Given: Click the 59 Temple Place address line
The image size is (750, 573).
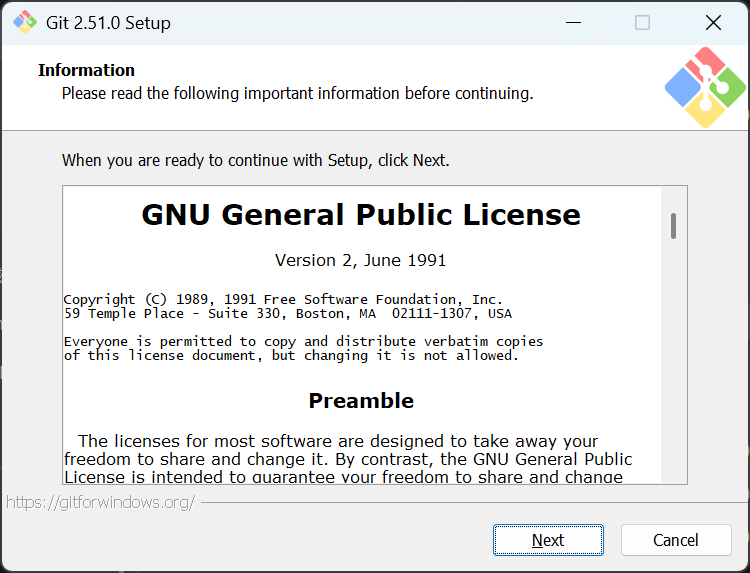Looking at the screenshot, I should click(287, 314).
